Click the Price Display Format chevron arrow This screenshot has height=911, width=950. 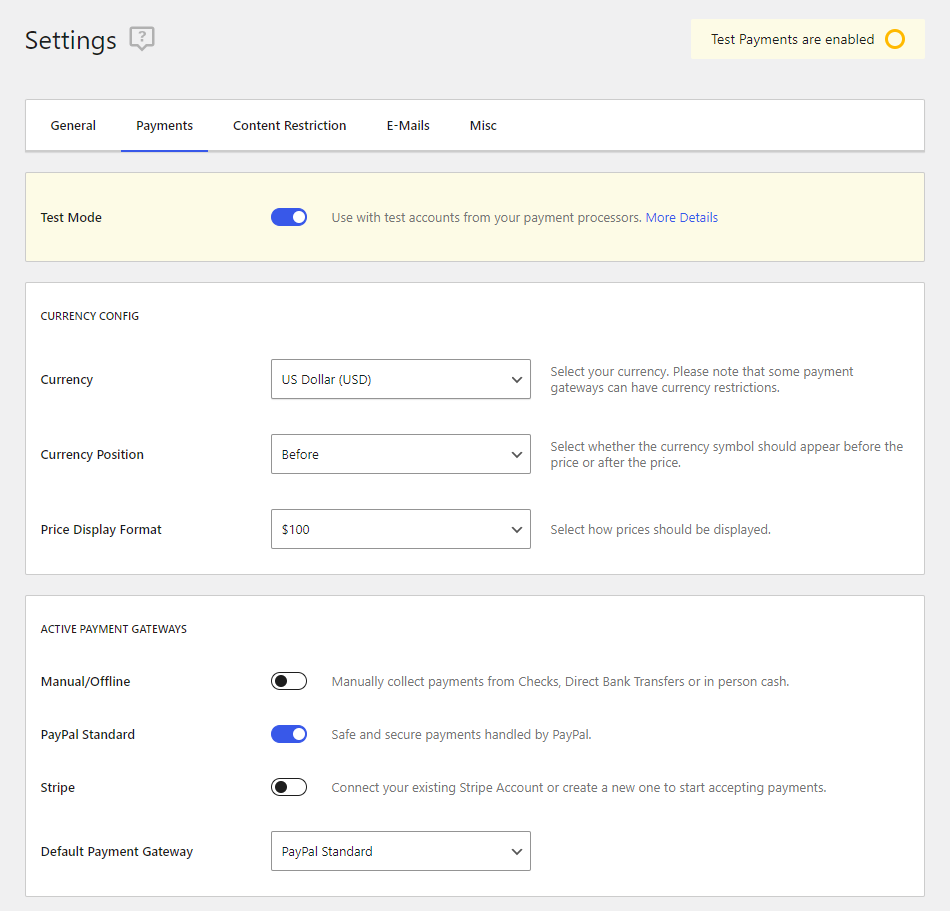[516, 530]
